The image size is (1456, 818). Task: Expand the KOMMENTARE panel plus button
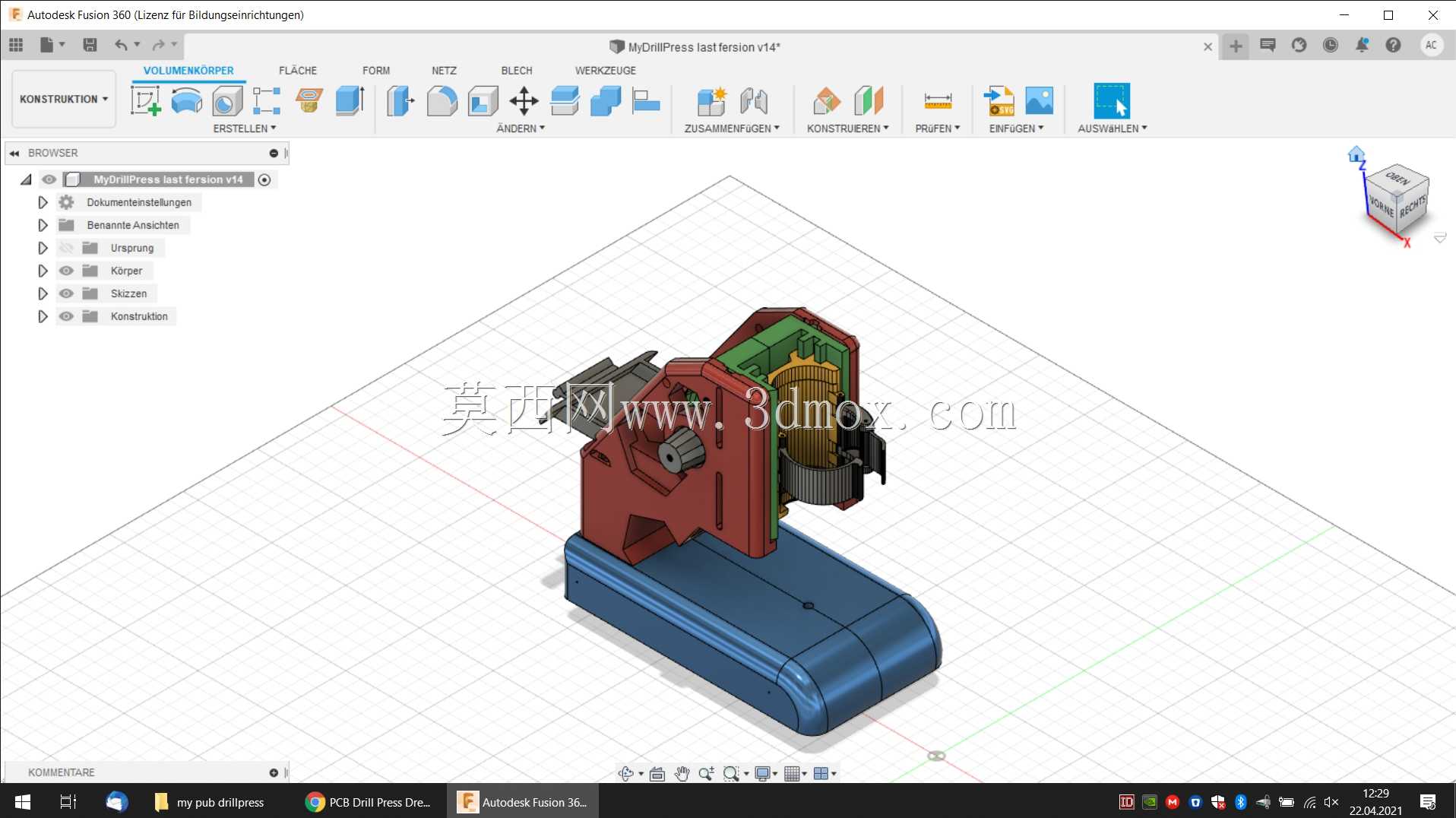pos(274,772)
